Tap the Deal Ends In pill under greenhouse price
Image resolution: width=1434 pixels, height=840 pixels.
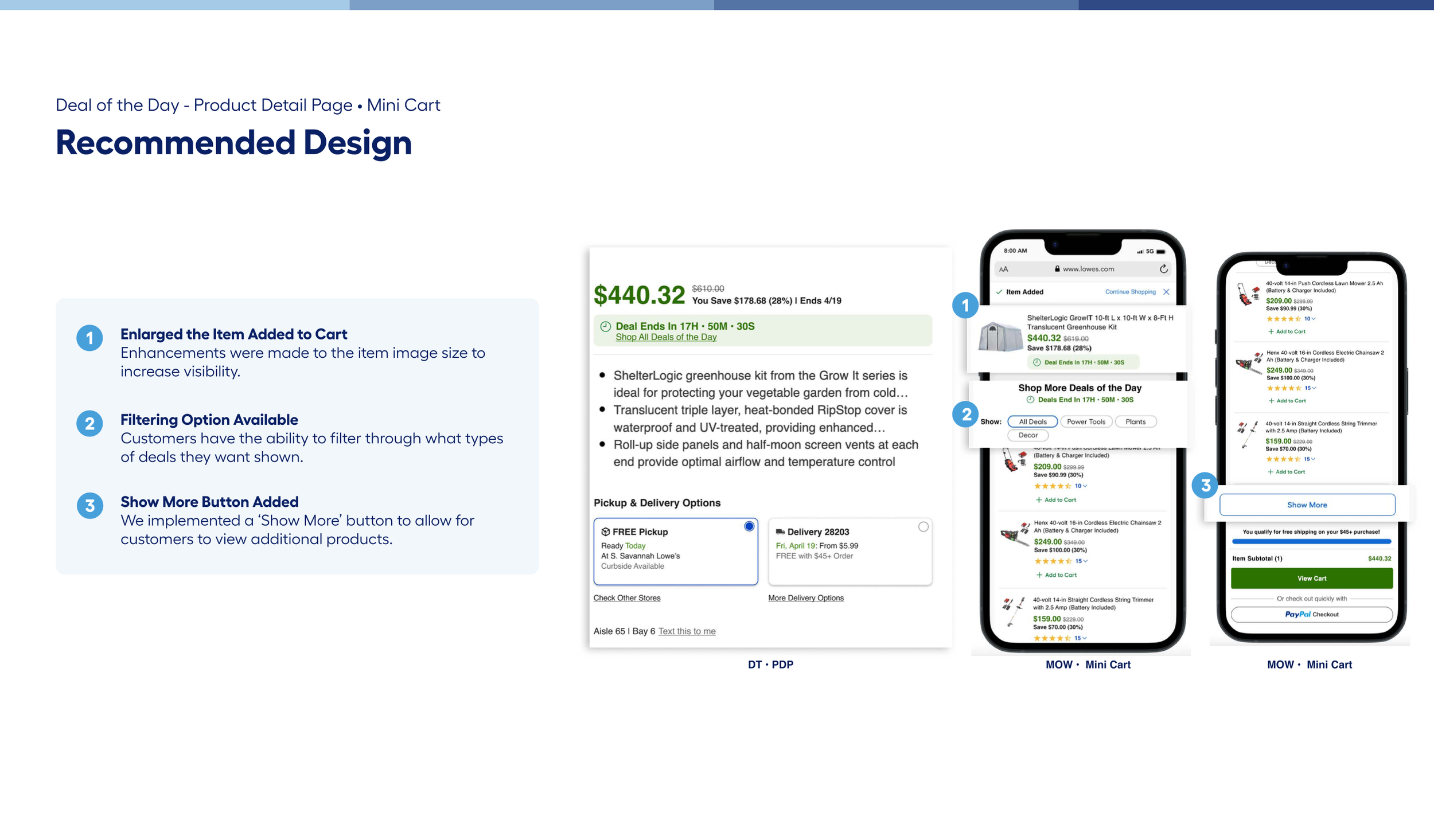tap(1083, 362)
